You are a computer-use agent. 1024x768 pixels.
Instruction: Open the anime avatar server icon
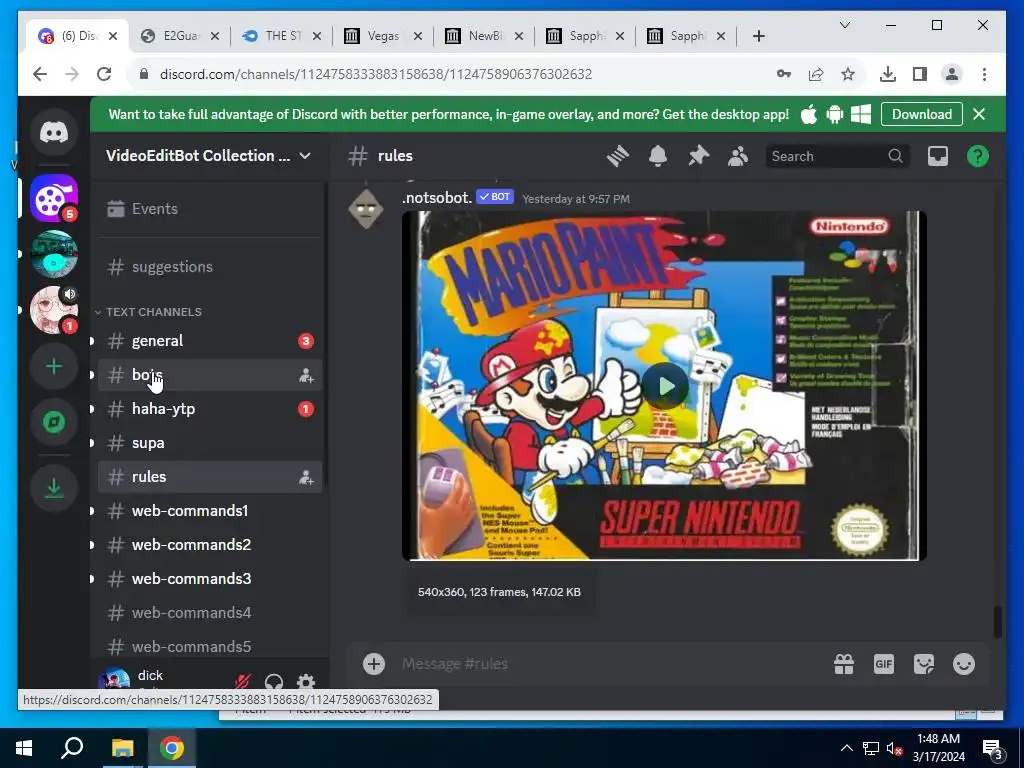(x=54, y=310)
